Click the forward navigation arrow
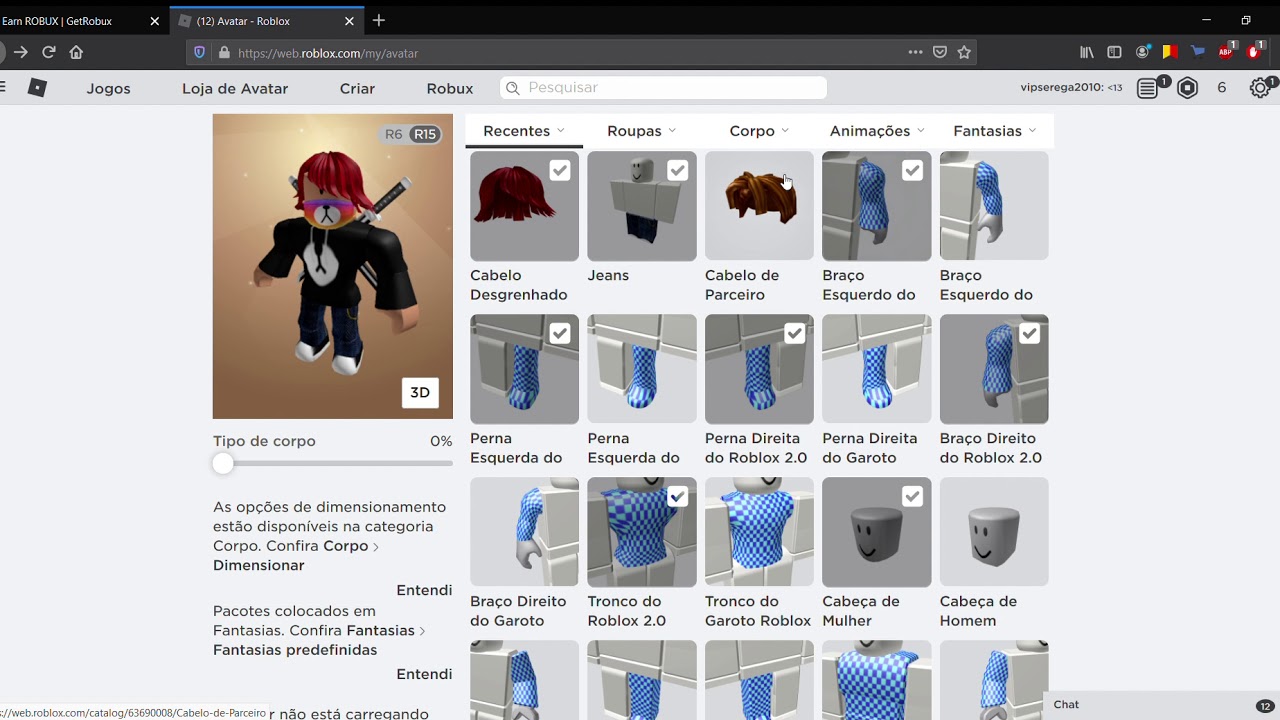The width and height of the screenshot is (1280, 720). [x=20, y=52]
